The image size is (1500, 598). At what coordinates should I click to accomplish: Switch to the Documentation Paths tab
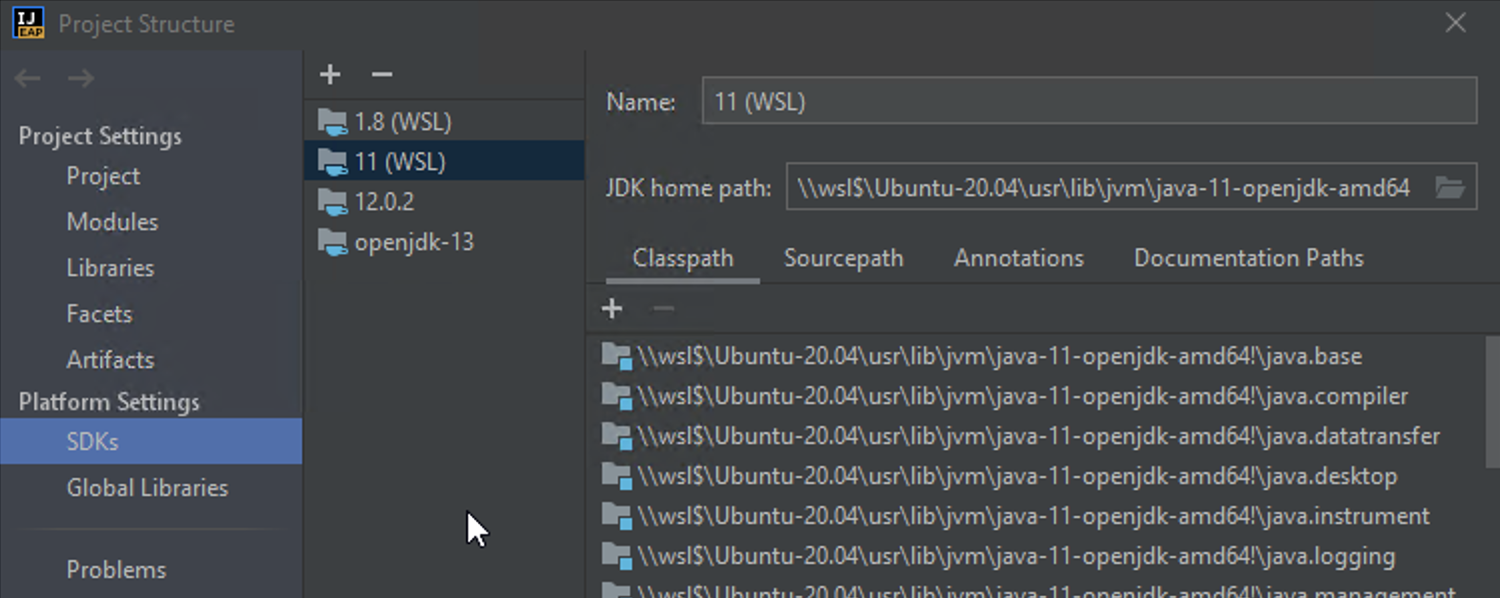tap(1248, 258)
